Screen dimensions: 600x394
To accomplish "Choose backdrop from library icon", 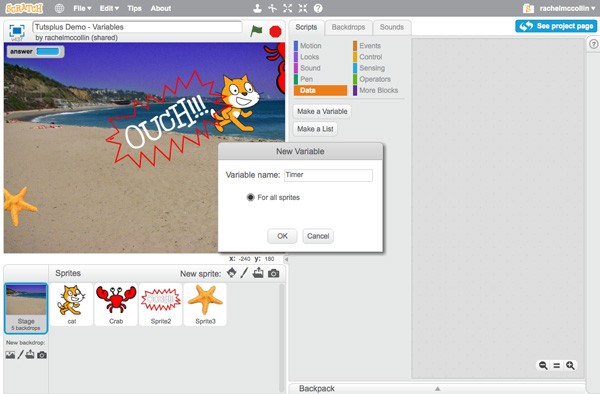I will coord(10,355).
